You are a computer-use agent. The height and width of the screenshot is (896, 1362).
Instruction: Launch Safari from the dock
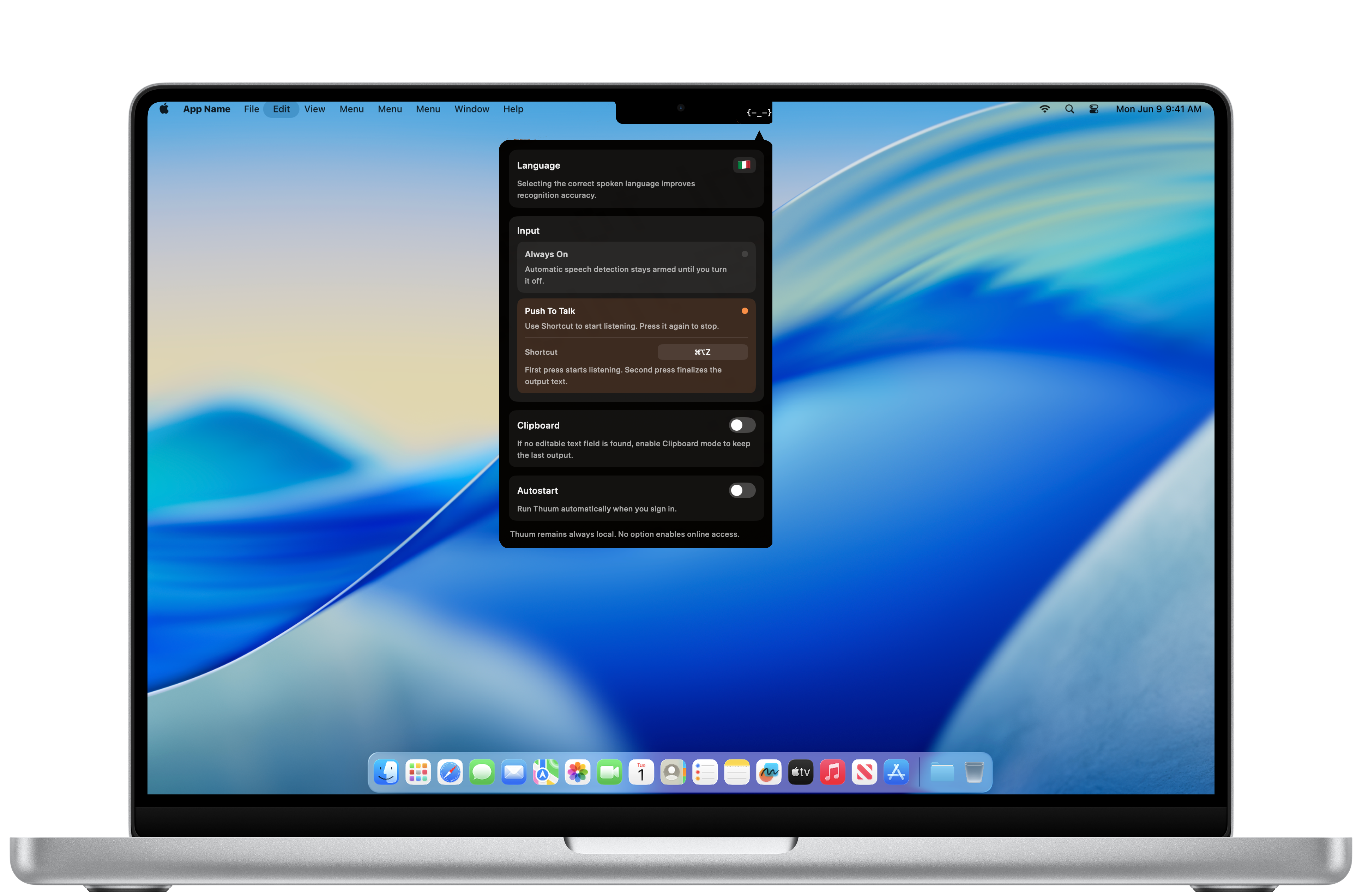[450, 773]
